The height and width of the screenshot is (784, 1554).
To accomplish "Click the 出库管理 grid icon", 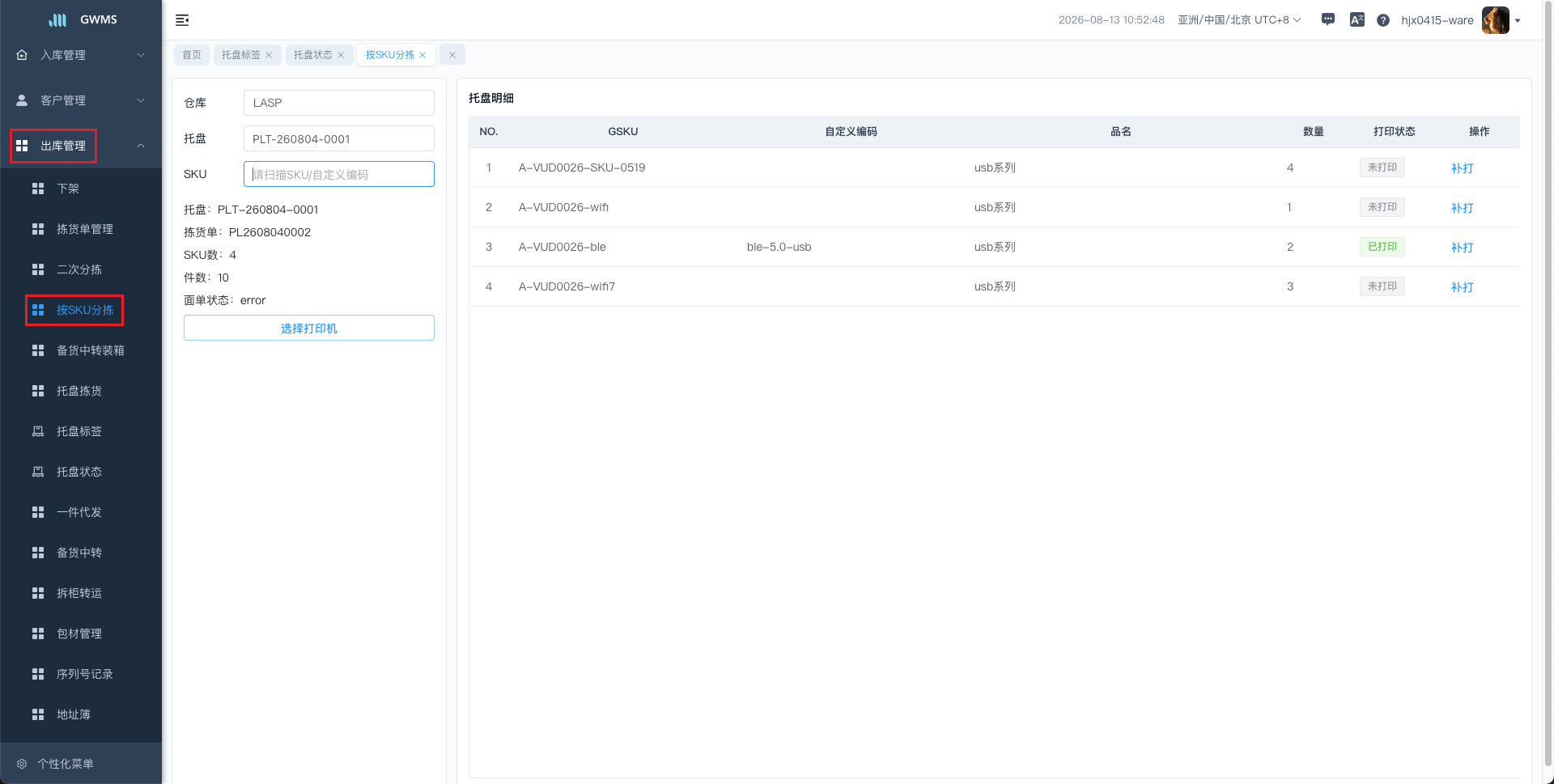I will point(22,146).
